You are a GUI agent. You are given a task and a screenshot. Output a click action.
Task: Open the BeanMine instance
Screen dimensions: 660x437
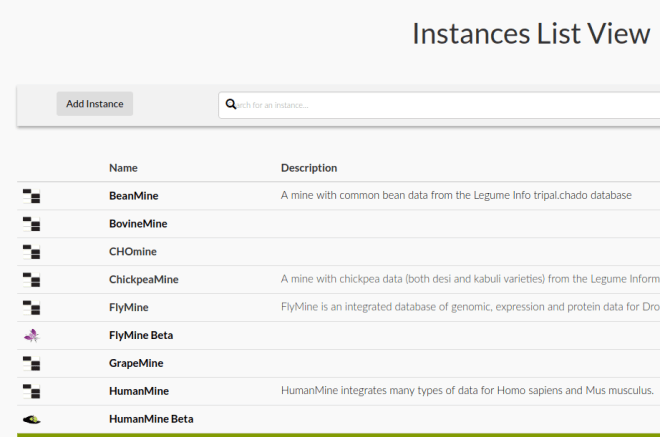[133, 196]
